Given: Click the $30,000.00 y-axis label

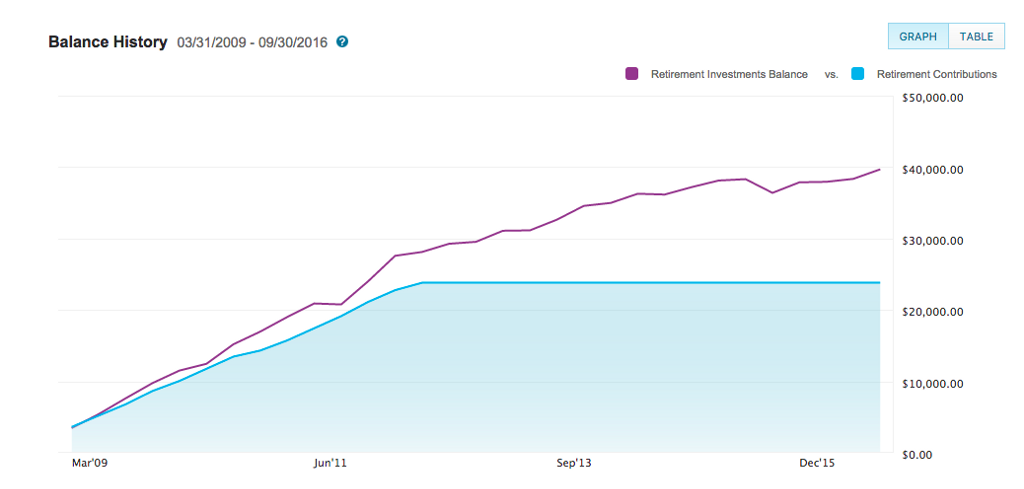Looking at the screenshot, I should pos(932,240).
